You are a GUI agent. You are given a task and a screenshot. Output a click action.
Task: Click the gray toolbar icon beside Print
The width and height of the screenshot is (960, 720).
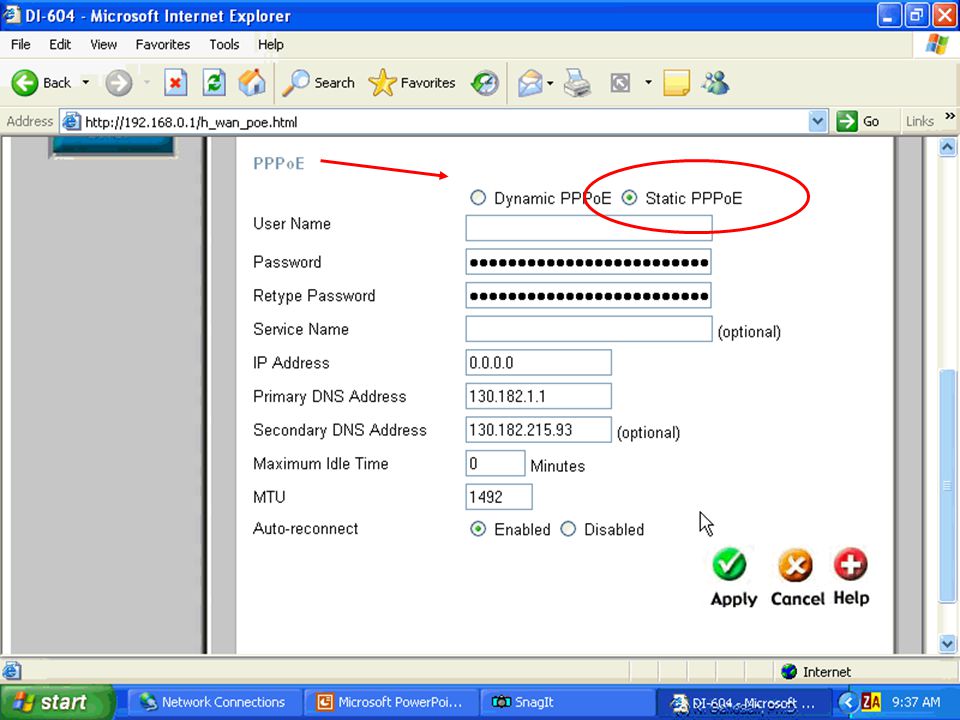(x=620, y=83)
